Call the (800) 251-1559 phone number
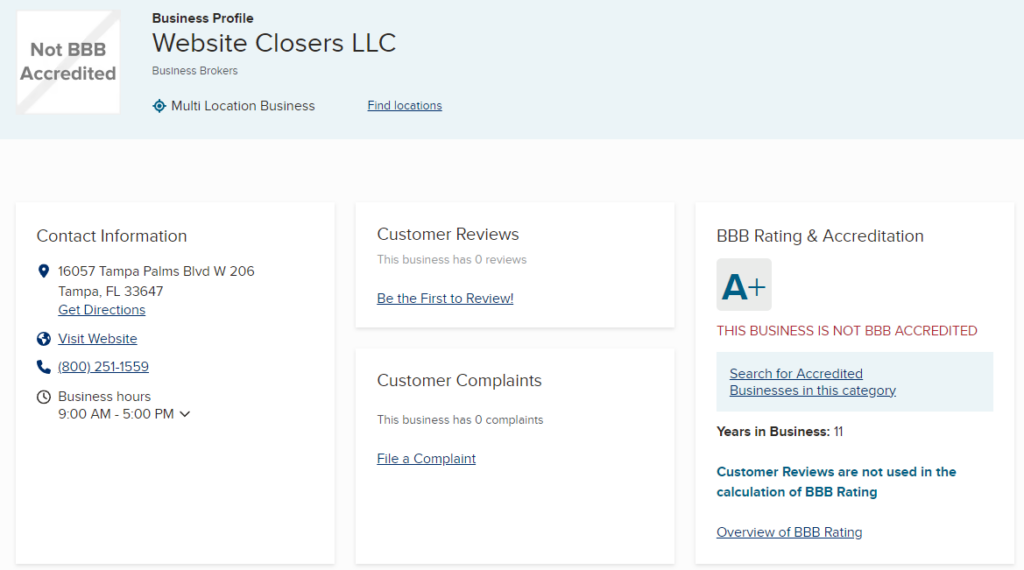1024x570 pixels. click(103, 367)
